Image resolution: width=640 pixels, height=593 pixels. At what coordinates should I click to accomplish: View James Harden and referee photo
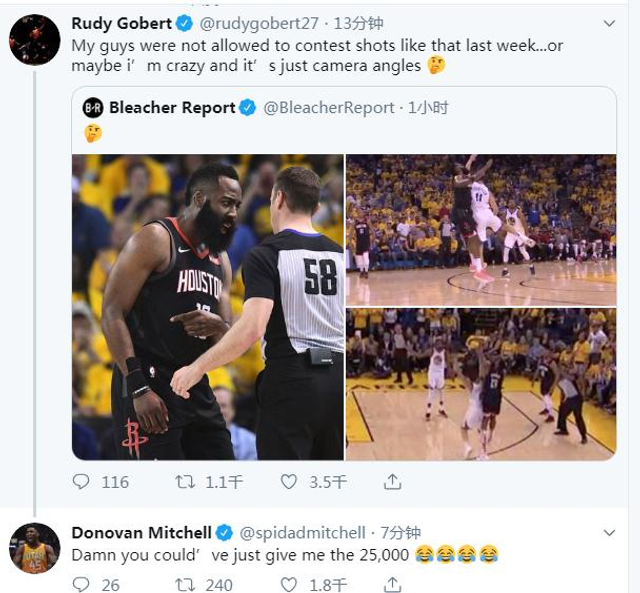[x=207, y=307]
